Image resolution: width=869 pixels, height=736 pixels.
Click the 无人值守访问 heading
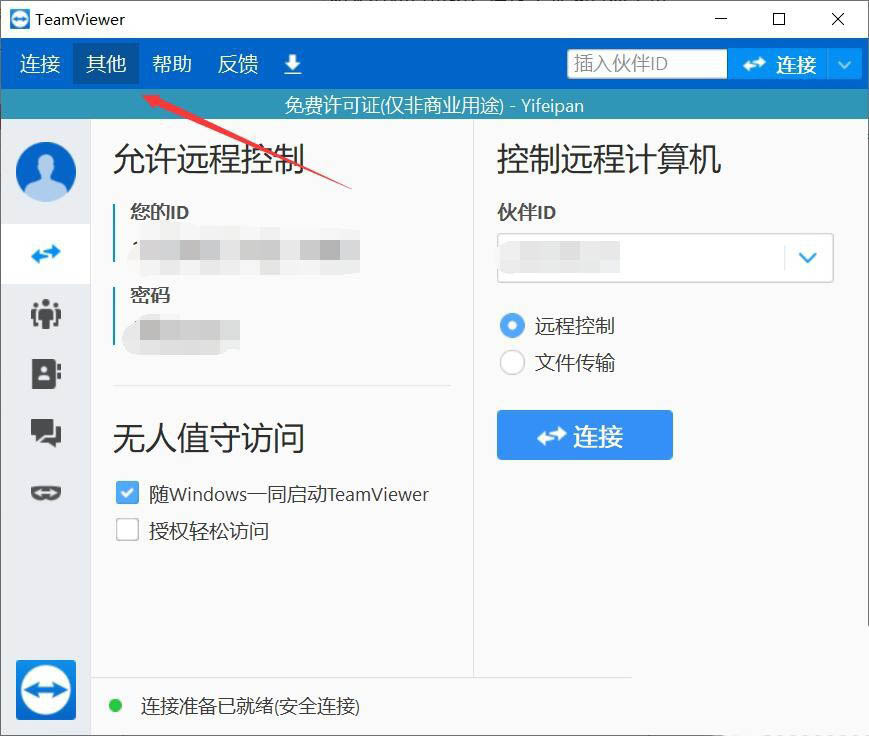pos(209,438)
